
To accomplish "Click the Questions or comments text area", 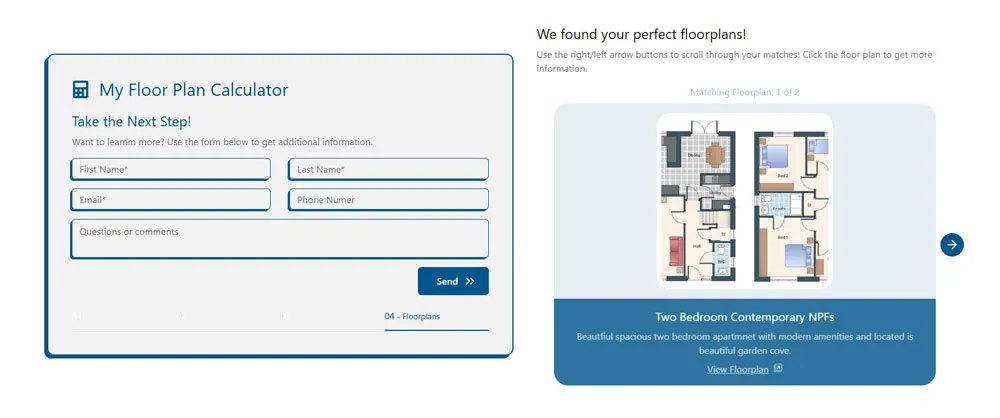I will pos(279,239).
